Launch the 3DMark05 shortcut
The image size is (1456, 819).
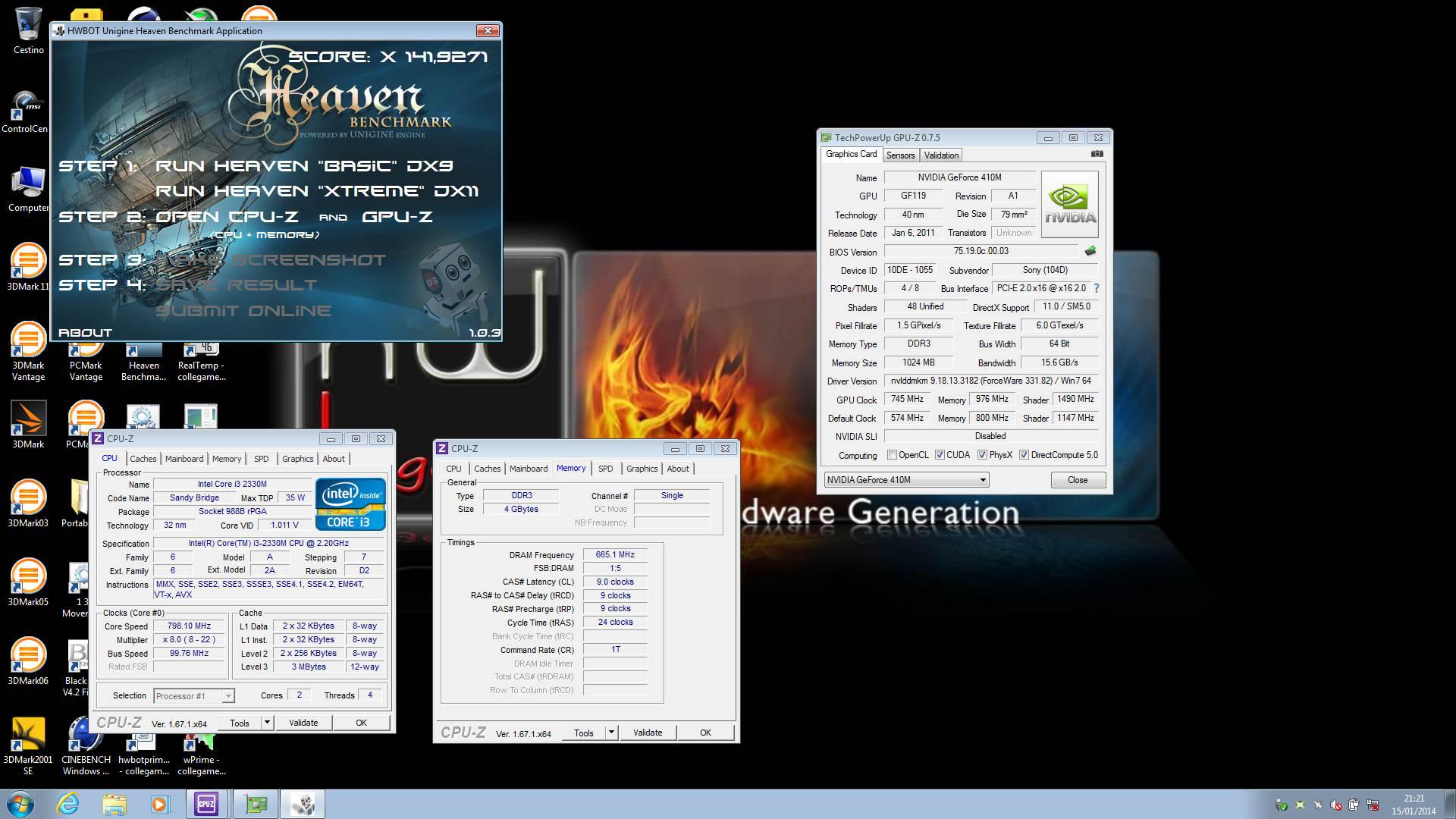click(x=28, y=581)
